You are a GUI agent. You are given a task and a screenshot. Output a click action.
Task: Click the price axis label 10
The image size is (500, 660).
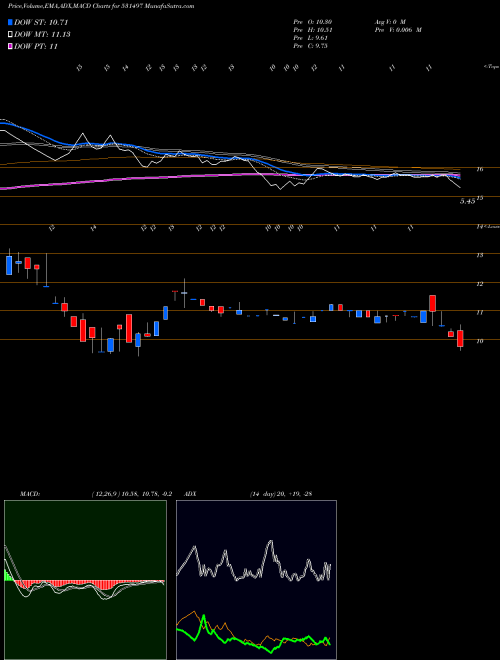click(x=479, y=341)
